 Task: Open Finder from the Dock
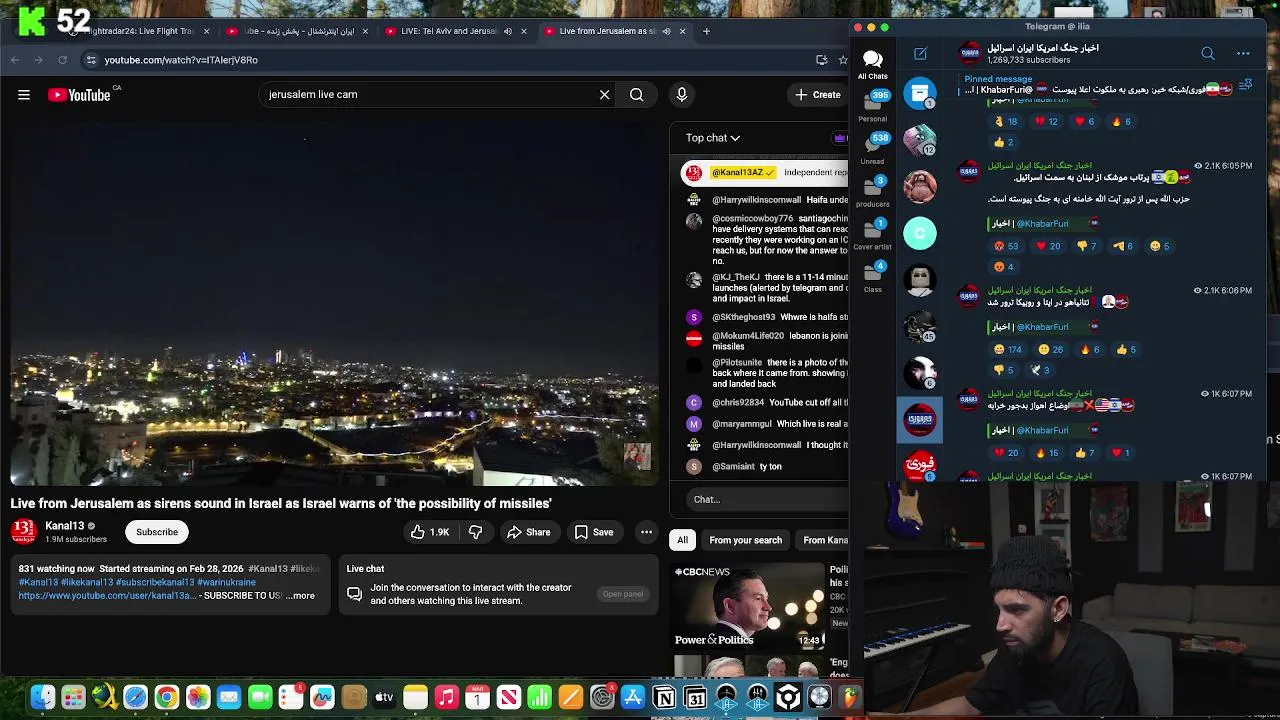[x=43, y=697]
